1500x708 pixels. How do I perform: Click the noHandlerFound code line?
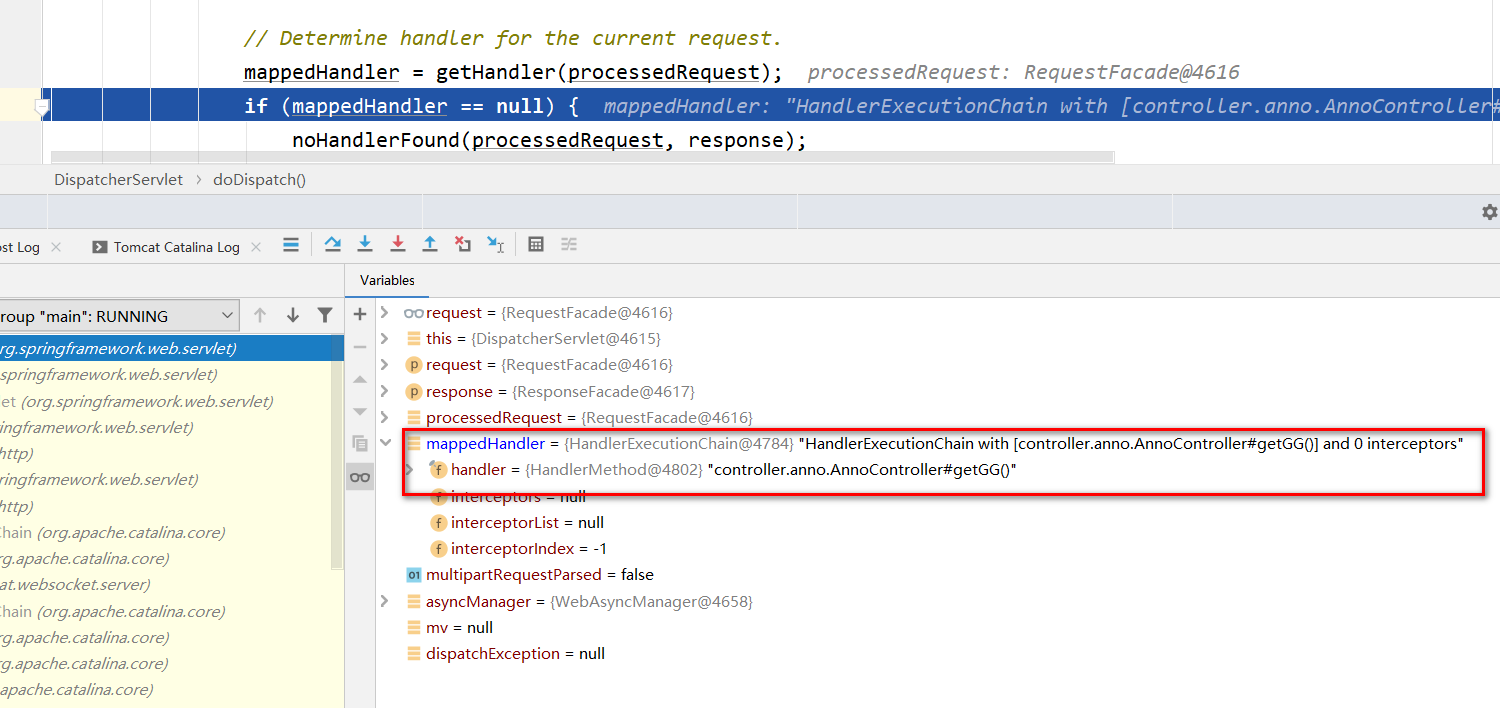[x=549, y=140]
